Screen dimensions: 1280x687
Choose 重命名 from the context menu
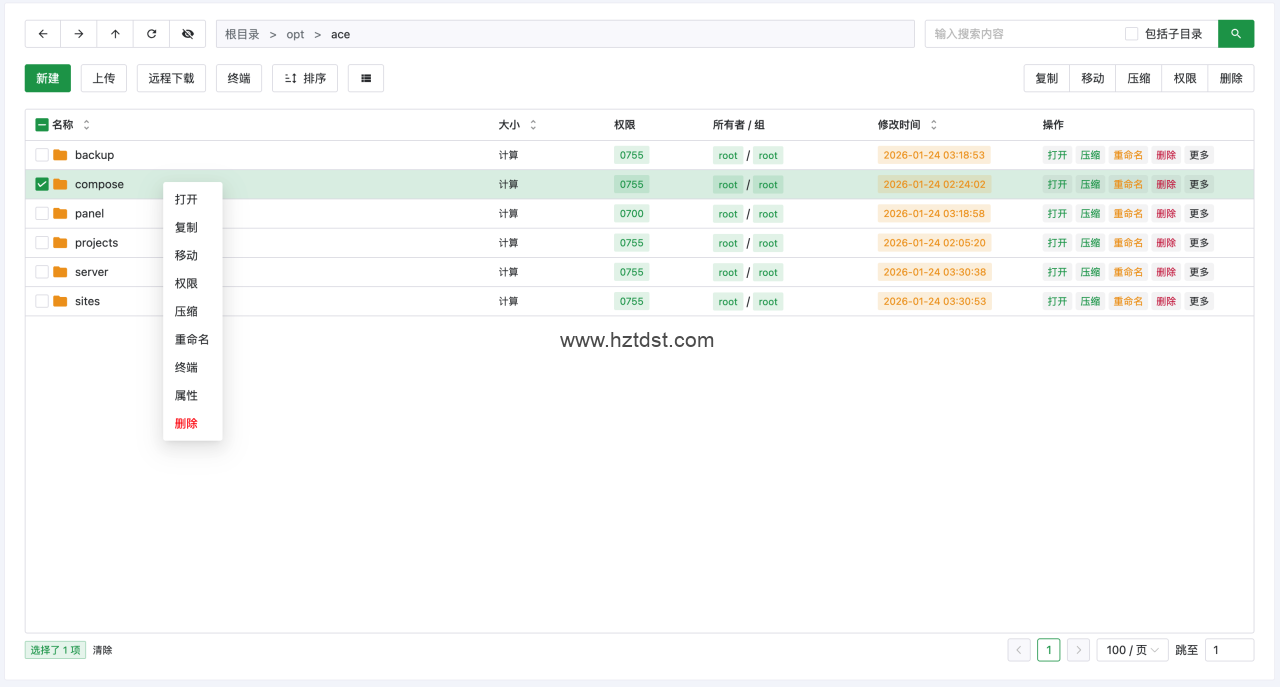point(191,339)
